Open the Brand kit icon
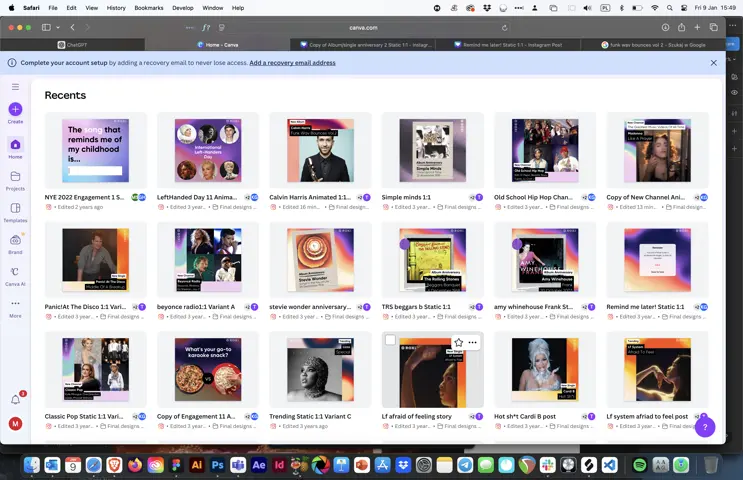The height and width of the screenshot is (480, 743). [15, 240]
